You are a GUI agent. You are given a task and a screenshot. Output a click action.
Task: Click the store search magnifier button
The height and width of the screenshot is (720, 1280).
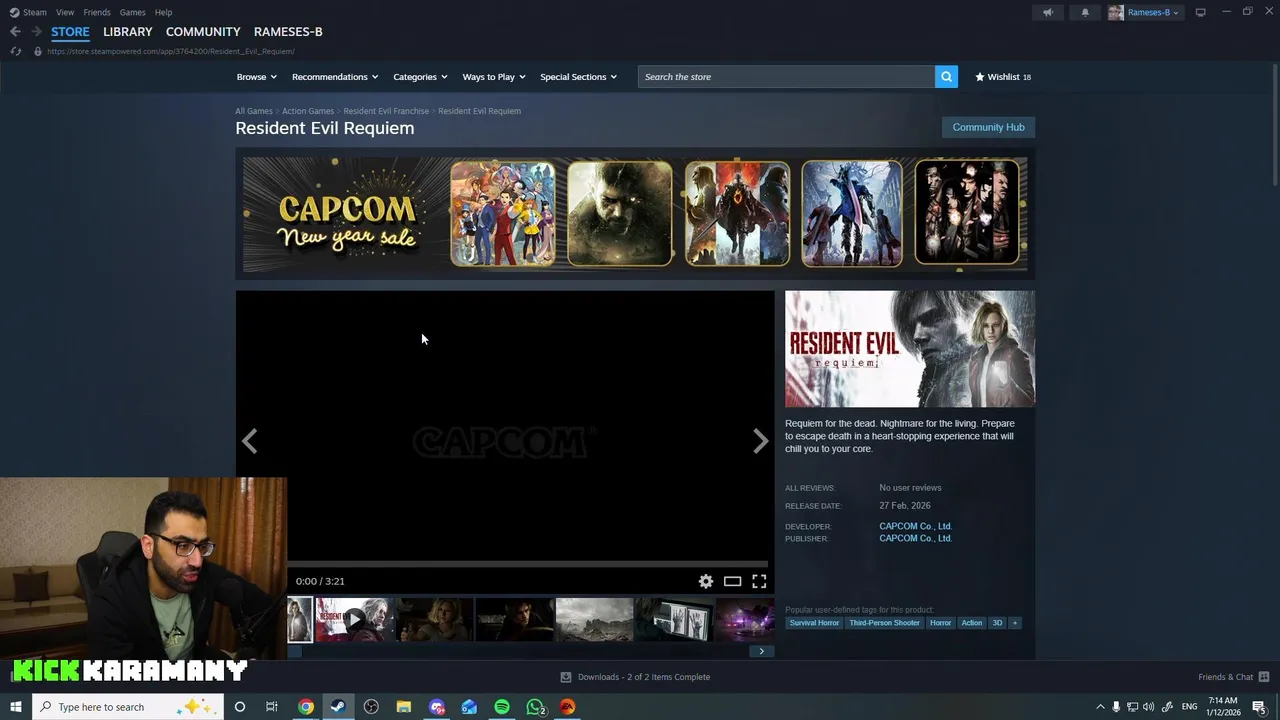[946, 77]
